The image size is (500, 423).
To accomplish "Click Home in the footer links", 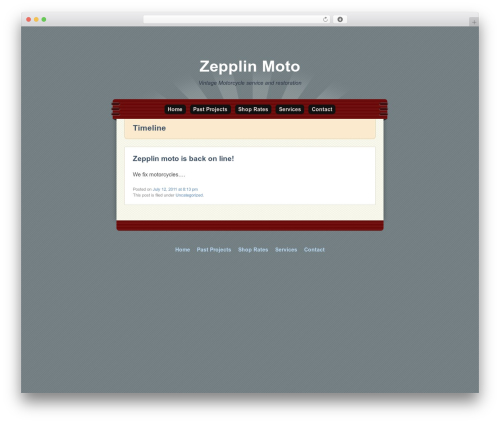I will 182,250.
